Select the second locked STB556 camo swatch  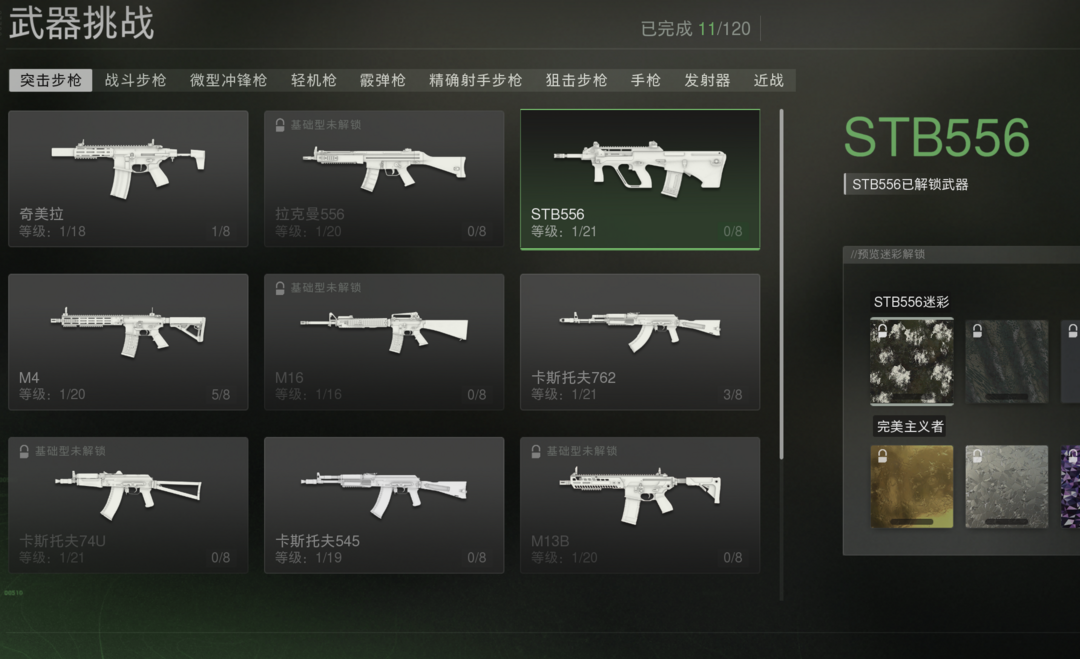(1006, 362)
